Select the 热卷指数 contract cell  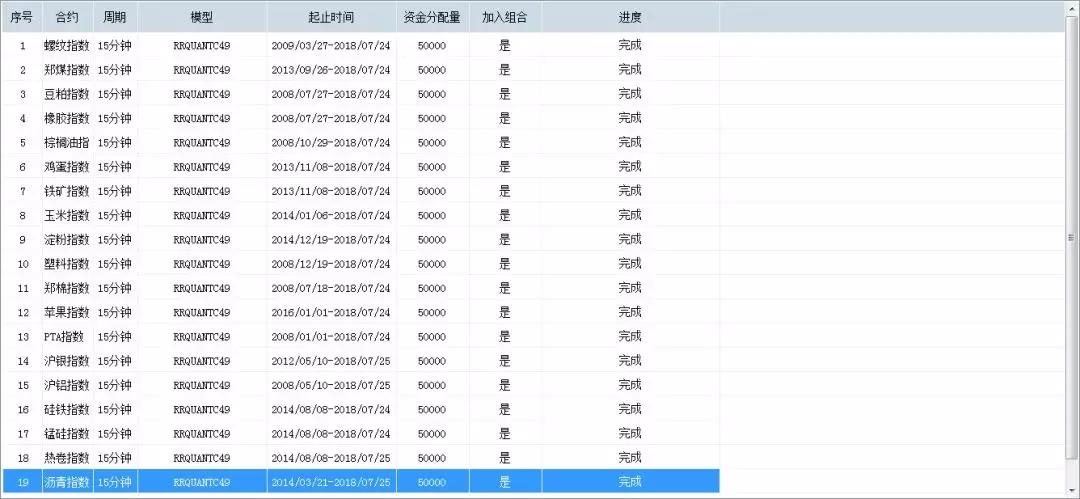point(68,458)
